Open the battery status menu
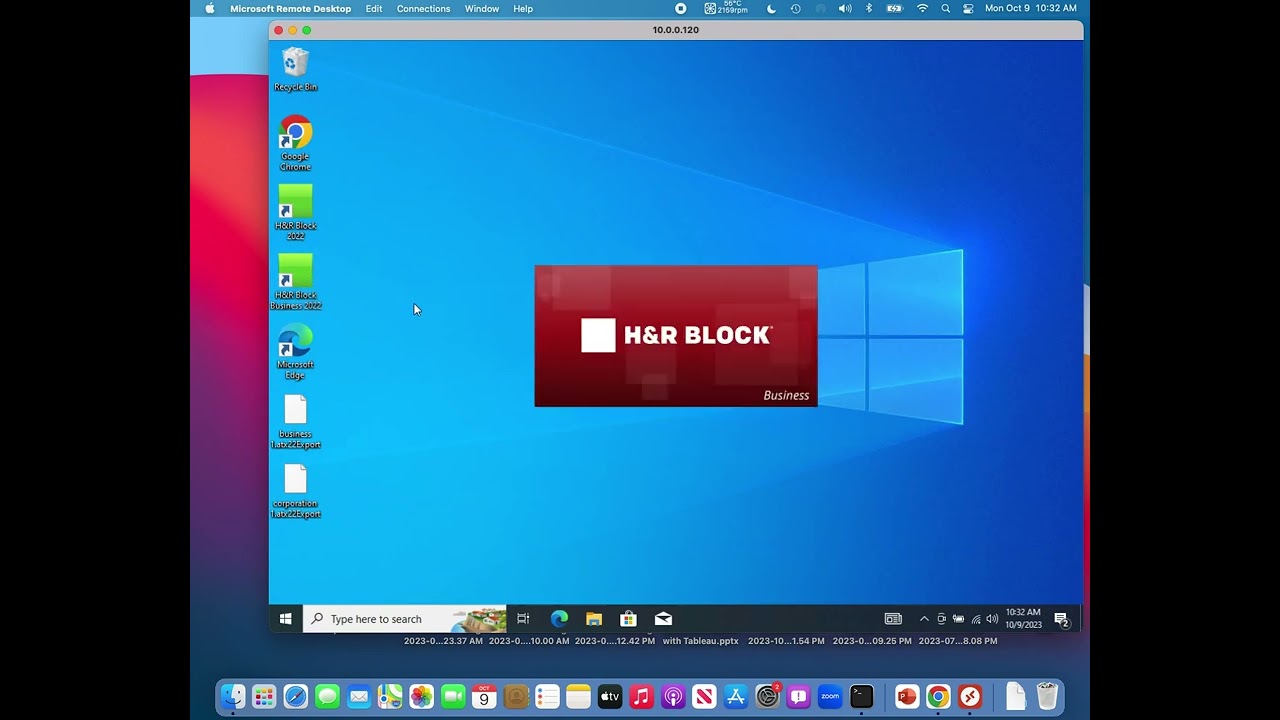This screenshot has width=1280, height=720. point(894,8)
